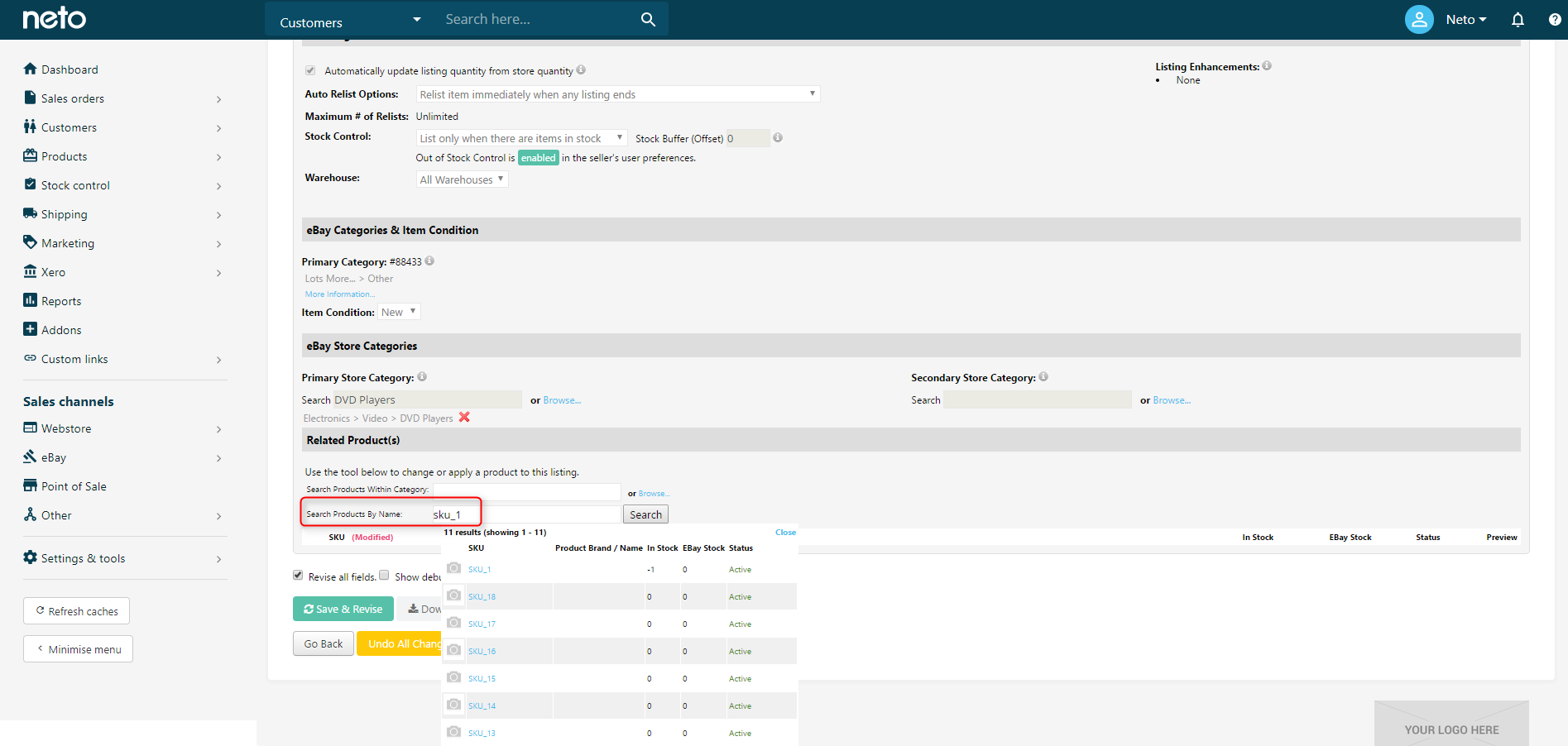Open the Item Condition dropdown
1568x746 pixels.
pos(399,312)
